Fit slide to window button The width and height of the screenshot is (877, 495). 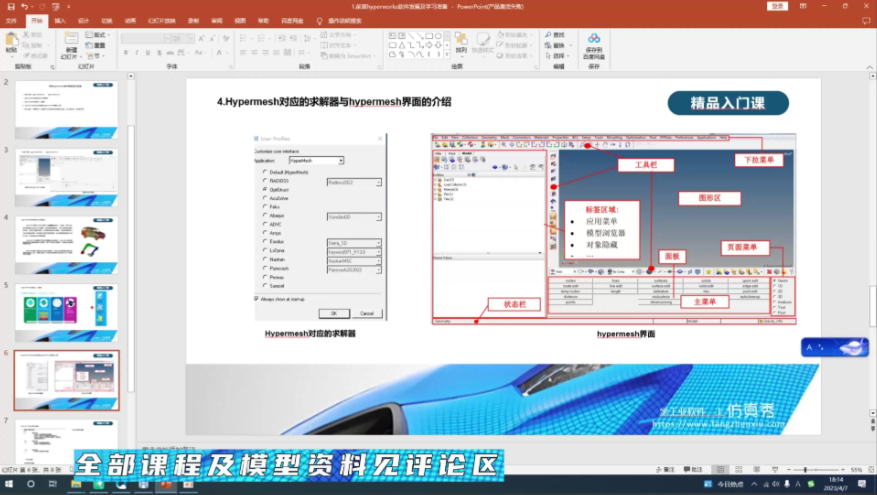(x=870, y=470)
